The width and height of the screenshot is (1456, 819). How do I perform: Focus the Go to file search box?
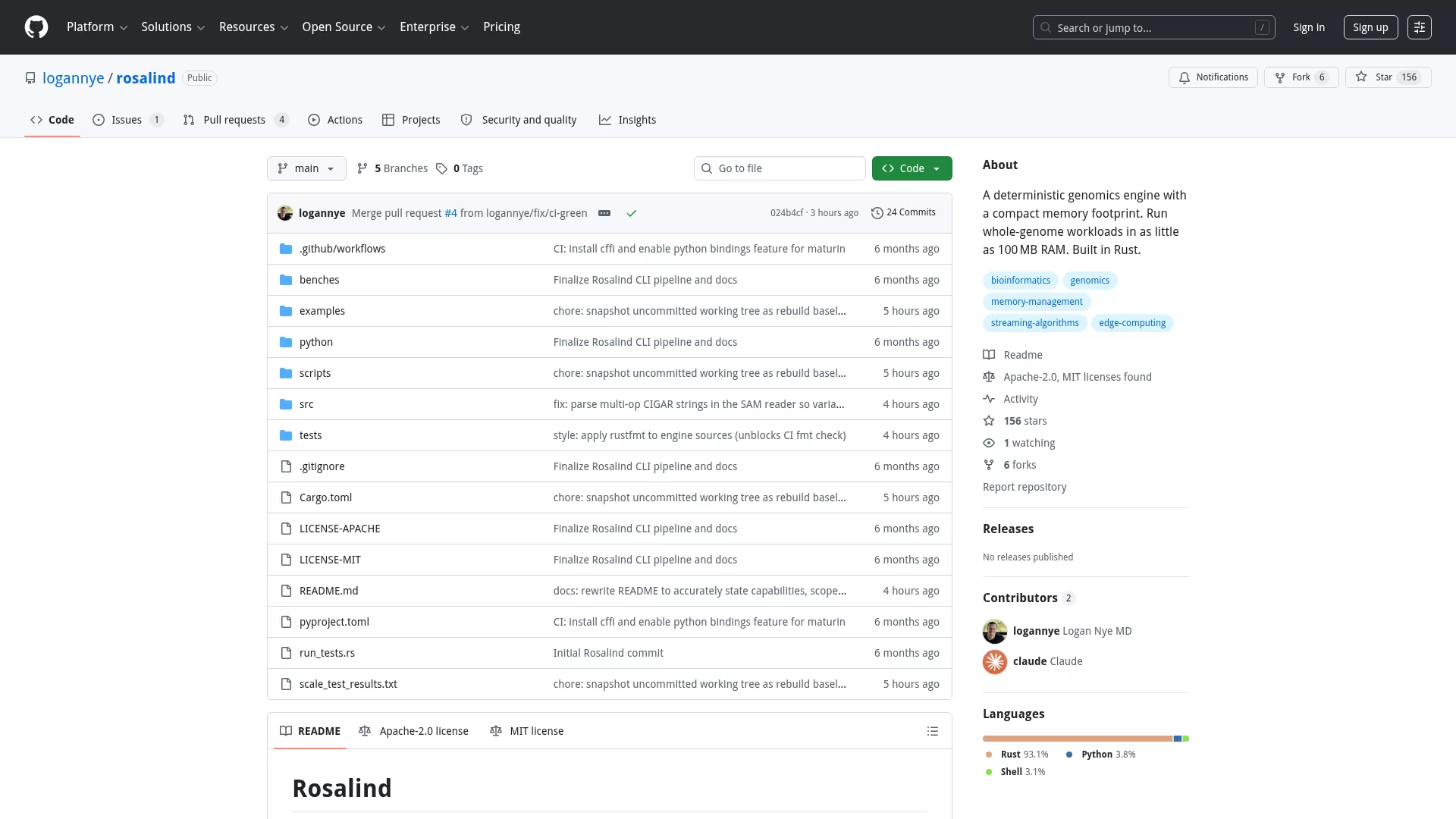(780, 168)
